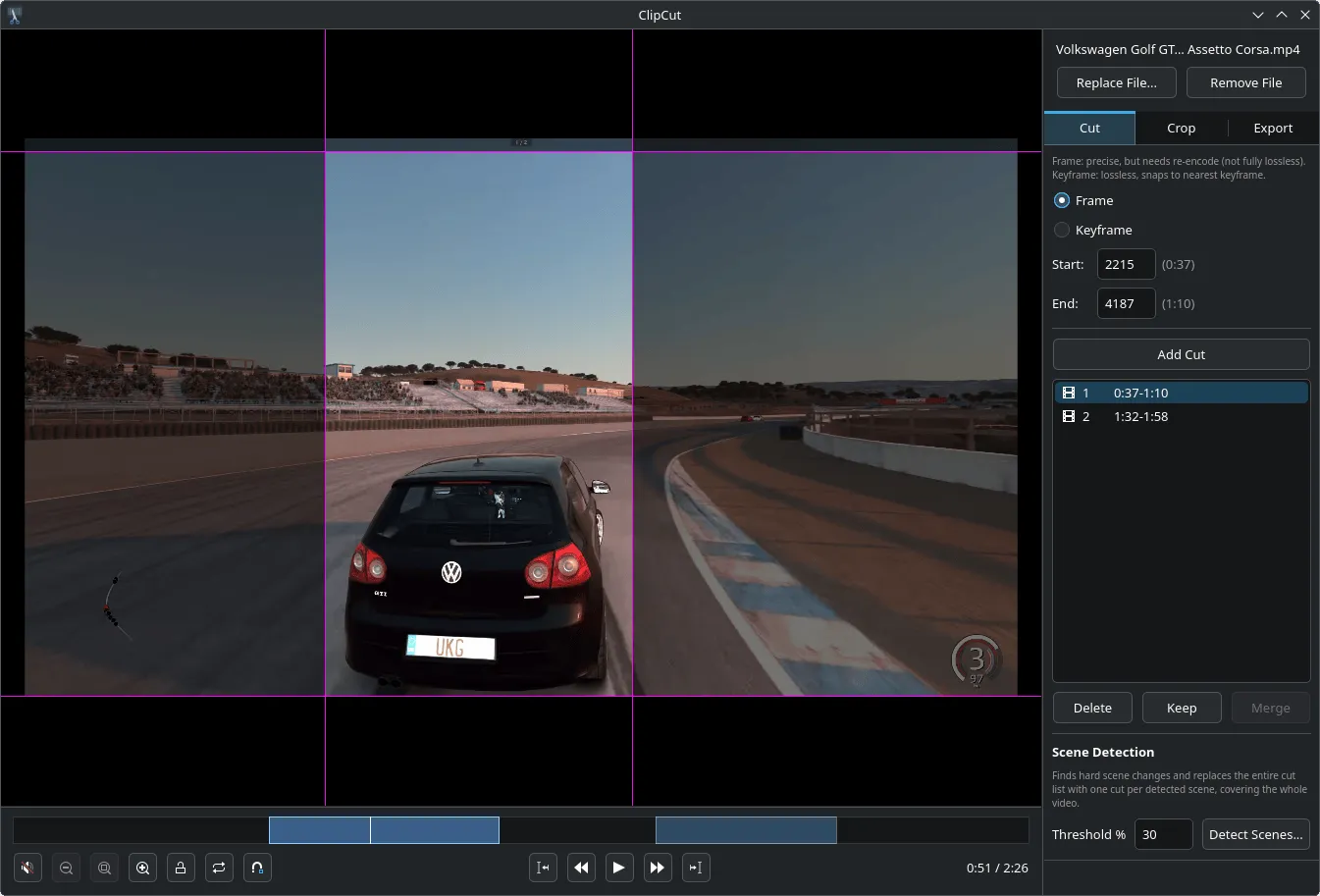Click the Keep button
The image size is (1320, 896).
1182,708
